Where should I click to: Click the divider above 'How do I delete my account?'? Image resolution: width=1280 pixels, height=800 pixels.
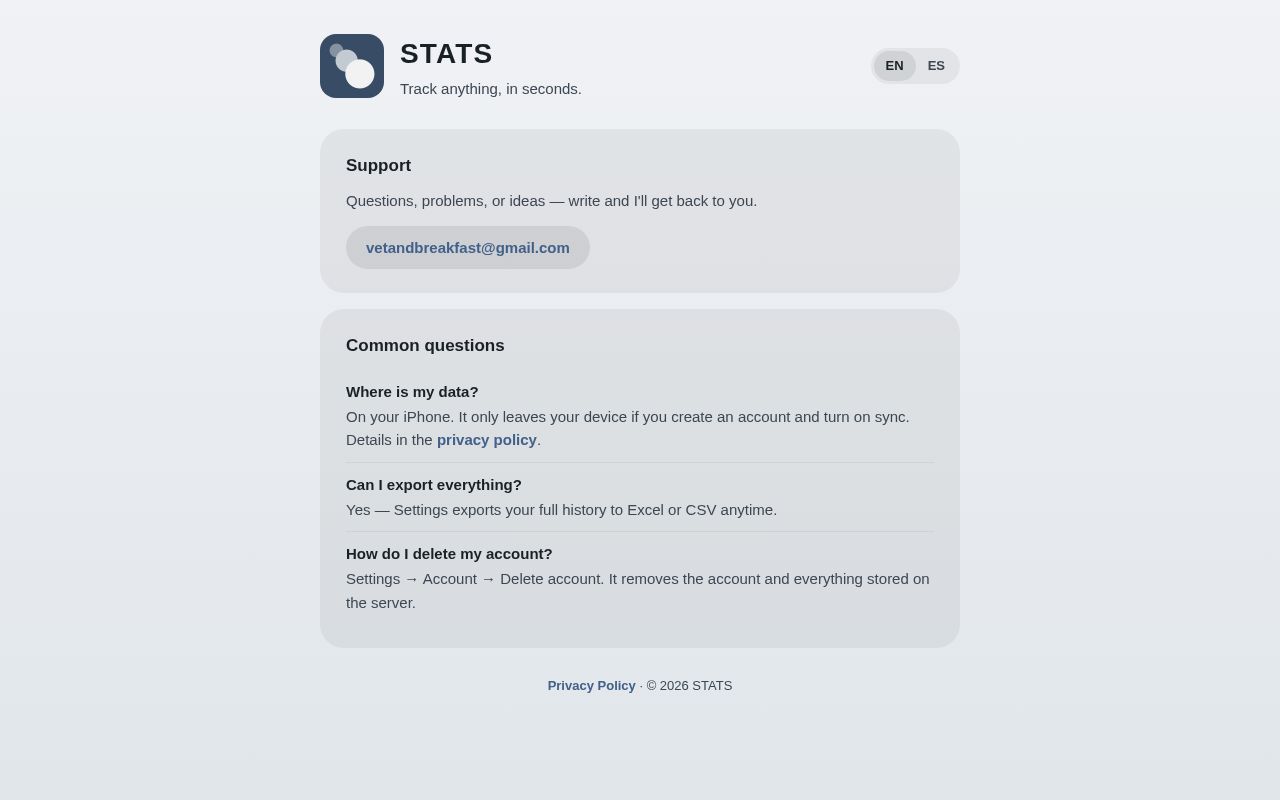click(x=640, y=531)
